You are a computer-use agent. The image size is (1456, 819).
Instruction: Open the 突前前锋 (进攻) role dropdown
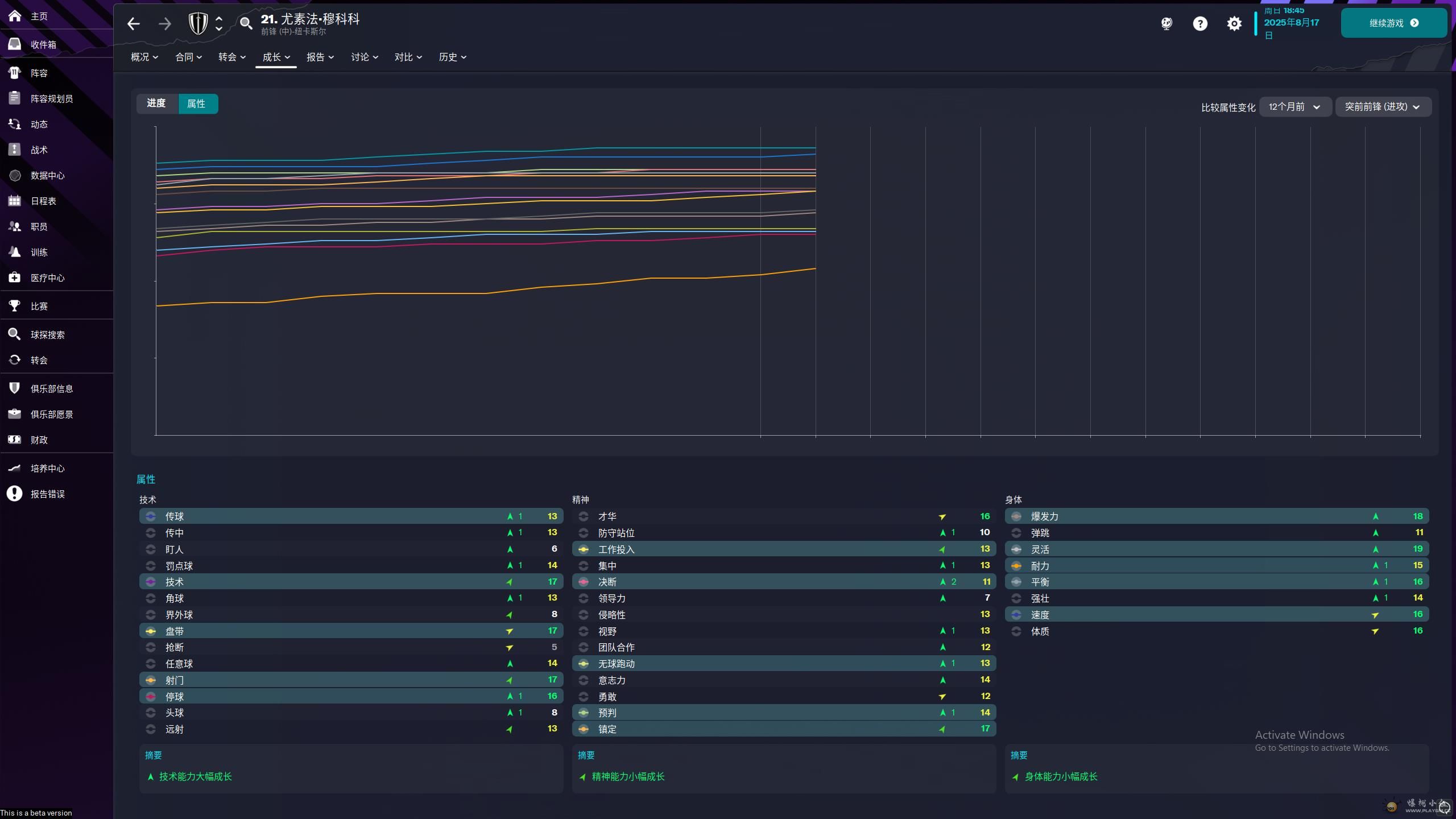tap(1383, 107)
